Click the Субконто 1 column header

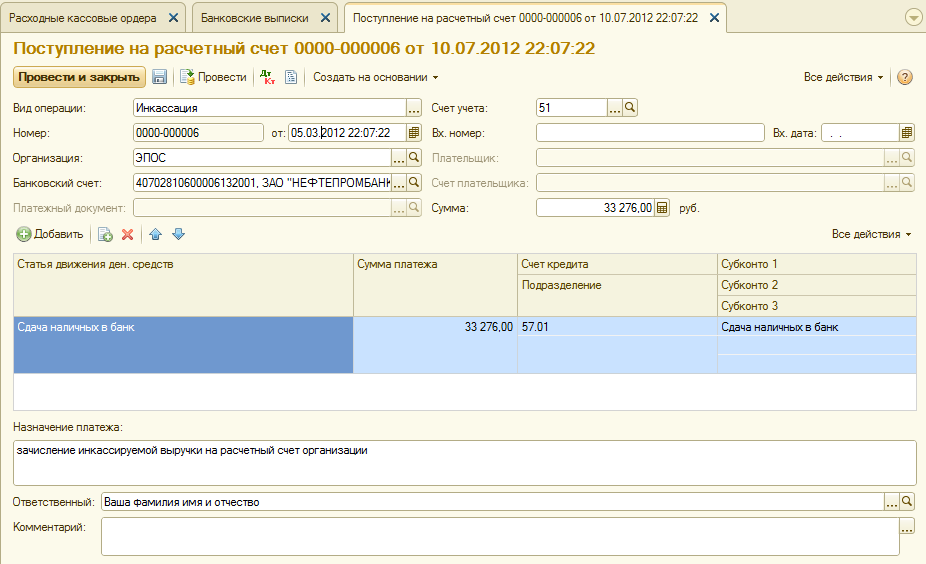coord(817,264)
